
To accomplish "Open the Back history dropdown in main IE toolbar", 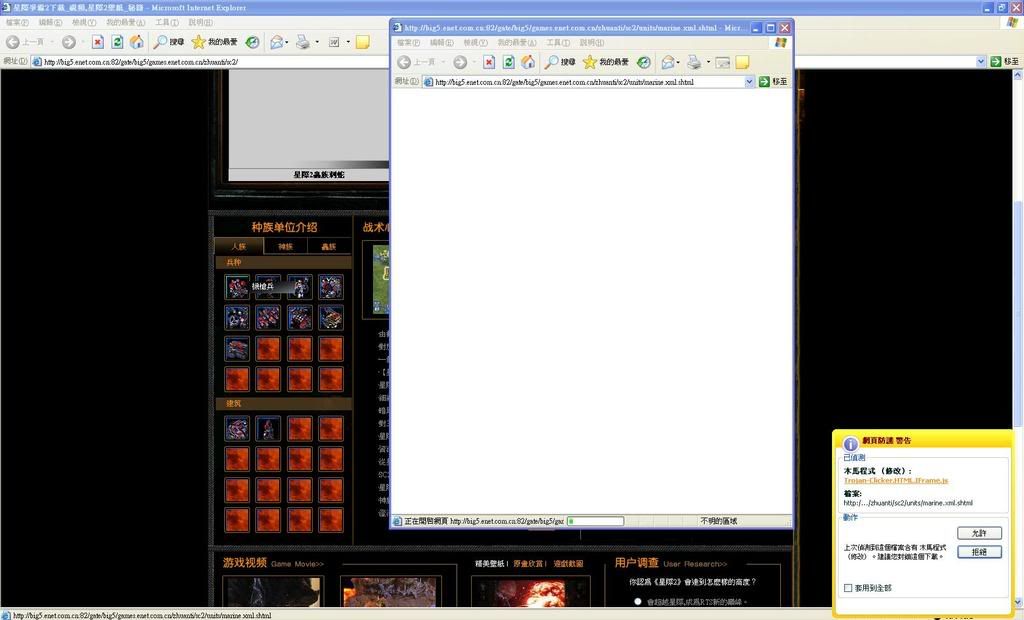I will tap(52, 42).
